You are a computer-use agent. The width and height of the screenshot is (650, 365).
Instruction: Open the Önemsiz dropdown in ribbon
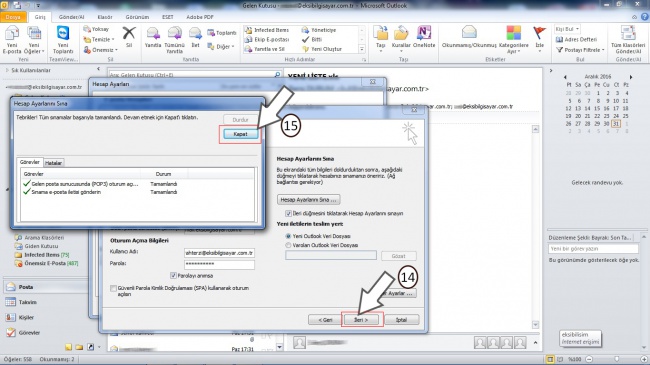pos(100,50)
